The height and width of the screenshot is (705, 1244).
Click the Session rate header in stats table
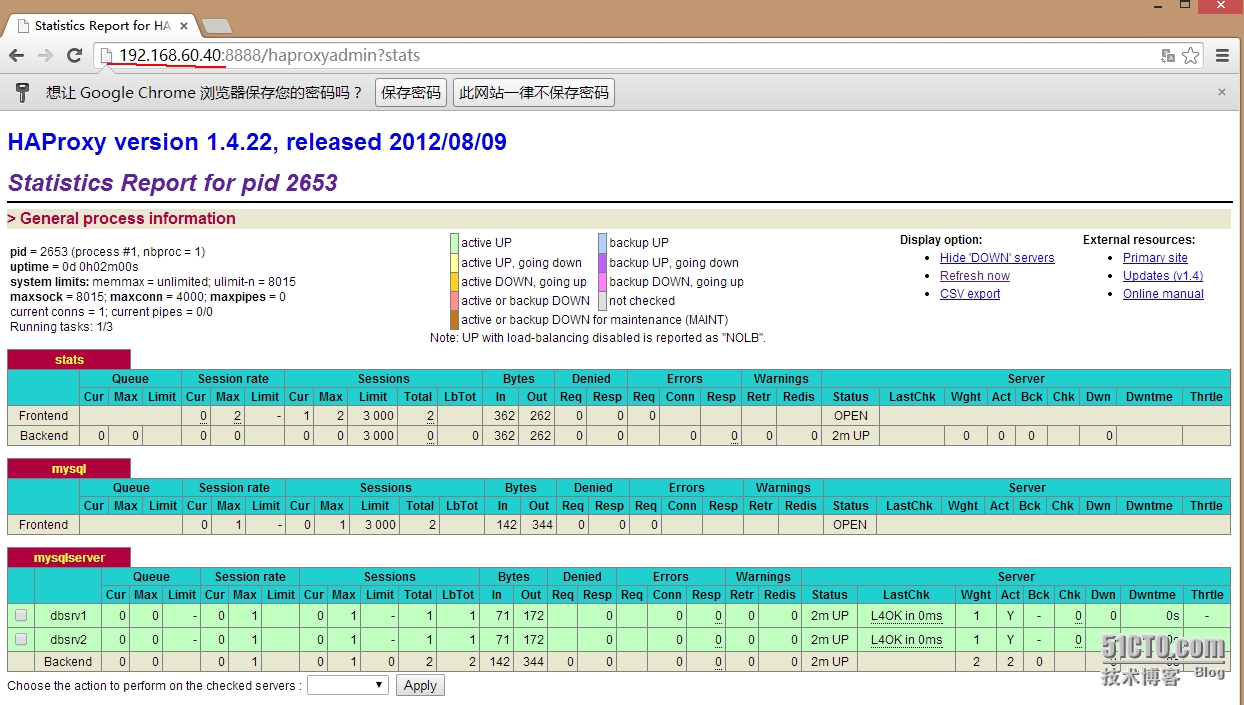tap(233, 379)
